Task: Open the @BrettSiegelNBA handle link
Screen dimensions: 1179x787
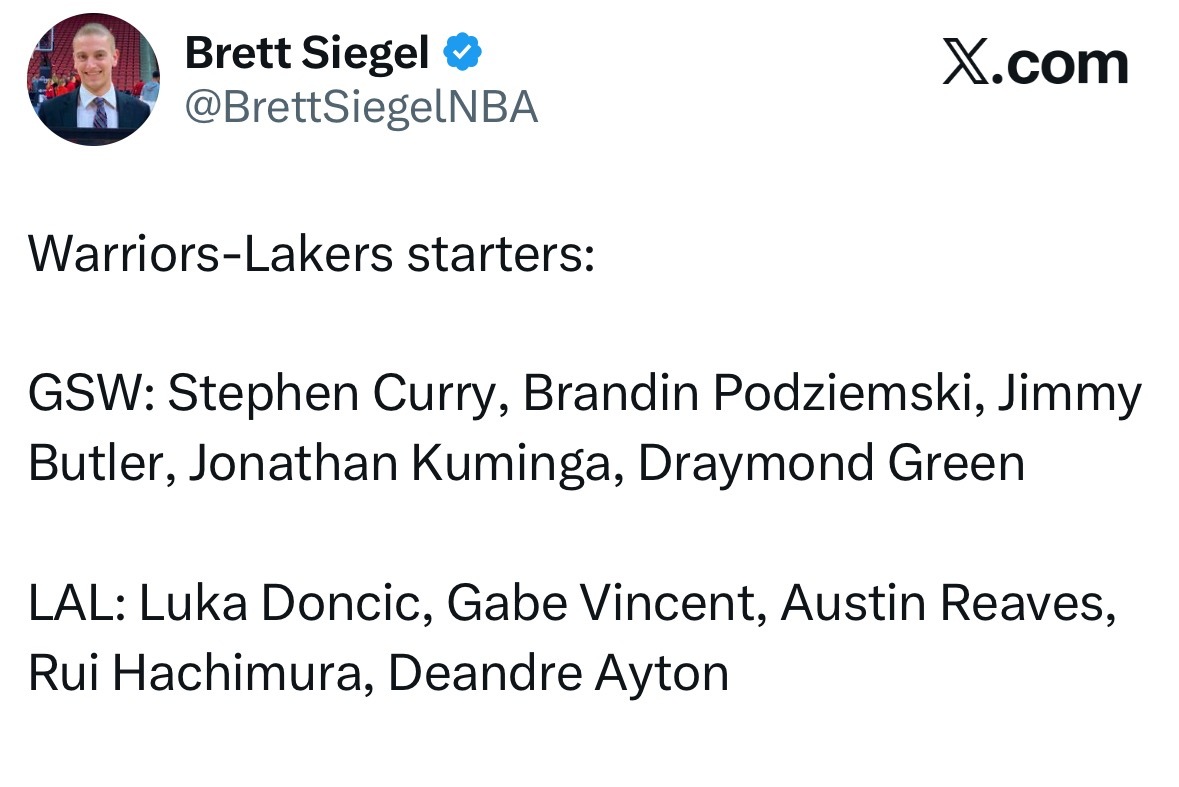Action: point(362,107)
